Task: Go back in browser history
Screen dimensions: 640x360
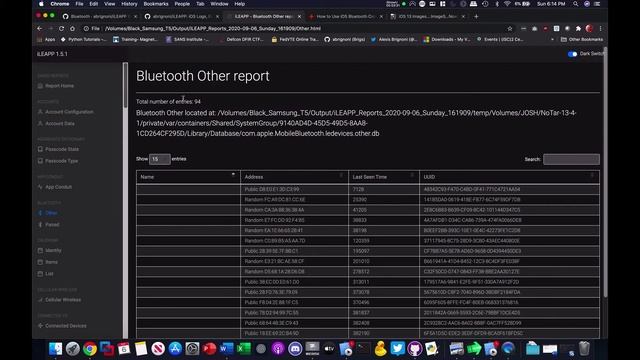Action: click(40, 29)
